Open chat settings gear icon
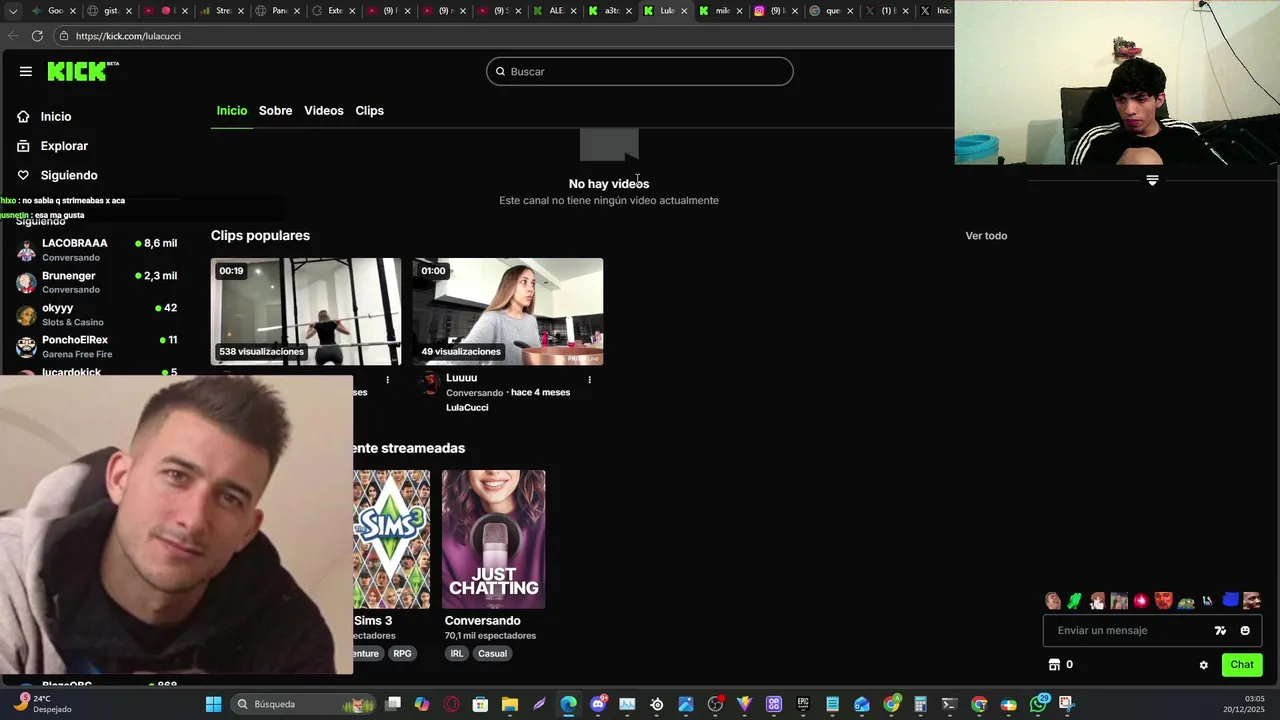The image size is (1280, 720). tap(1204, 665)
